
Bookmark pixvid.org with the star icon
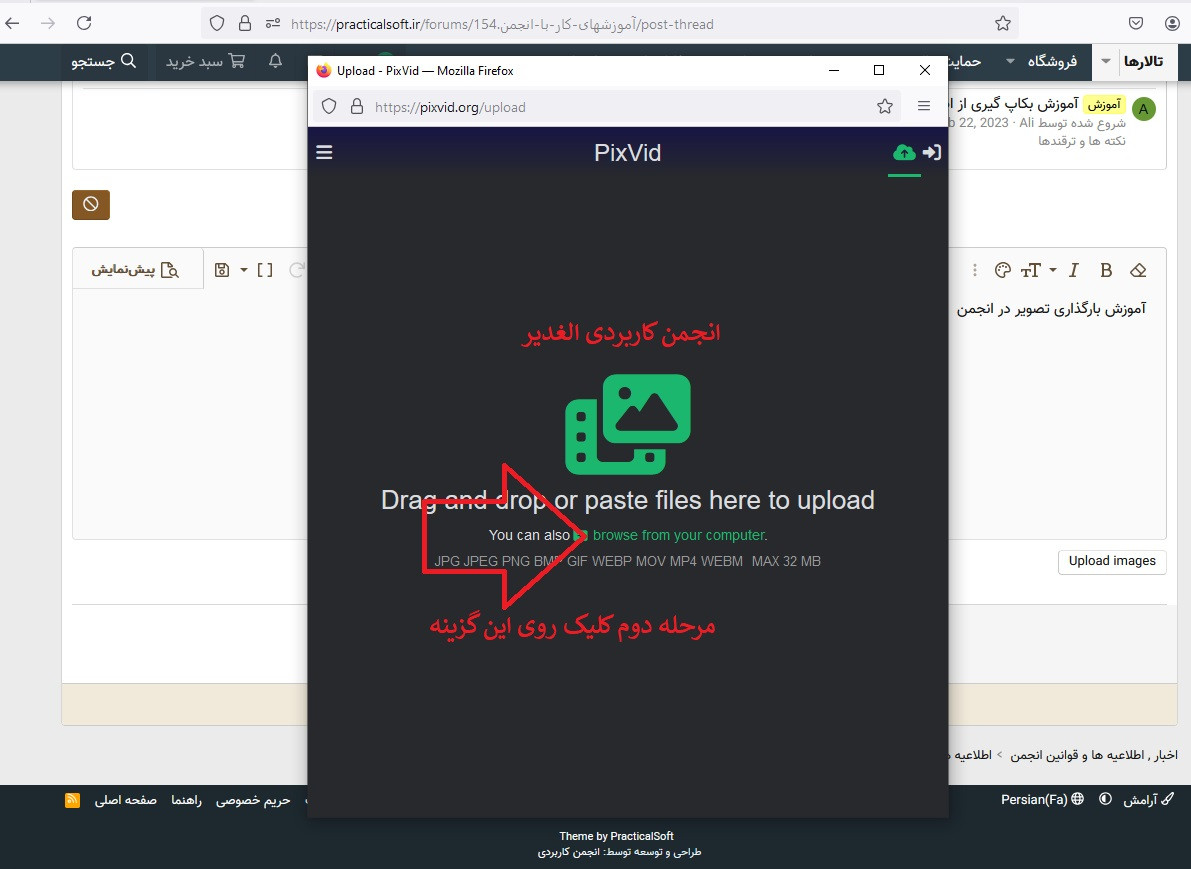pyautogui.click(x=885, y=107)
